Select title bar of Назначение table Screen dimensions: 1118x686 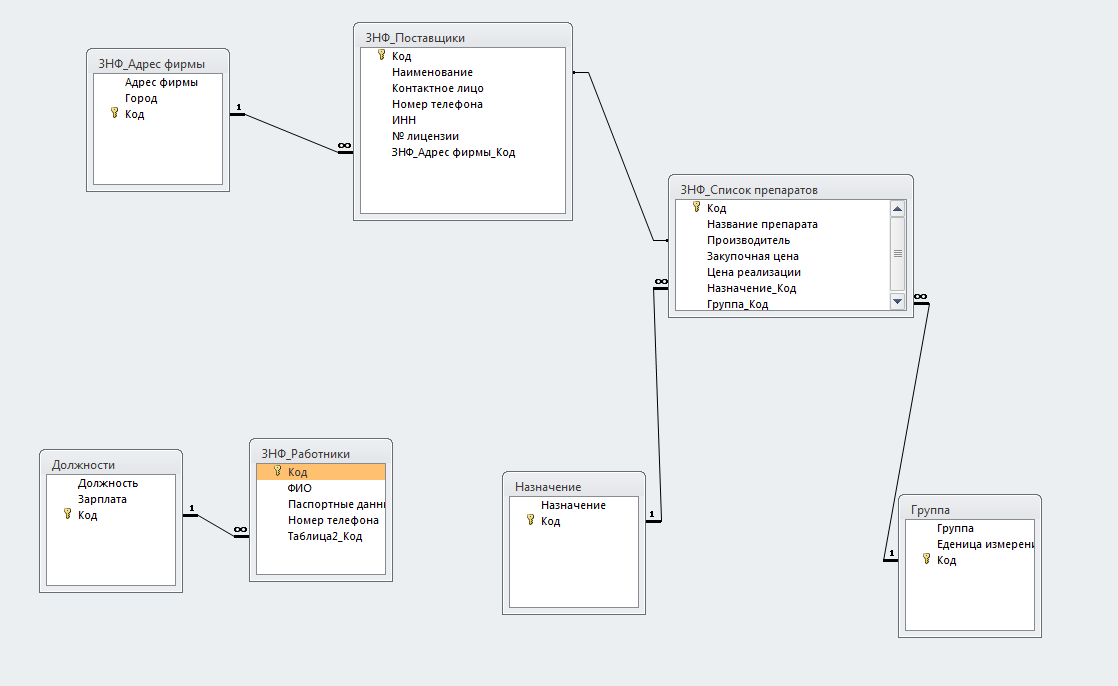point(574,486)
